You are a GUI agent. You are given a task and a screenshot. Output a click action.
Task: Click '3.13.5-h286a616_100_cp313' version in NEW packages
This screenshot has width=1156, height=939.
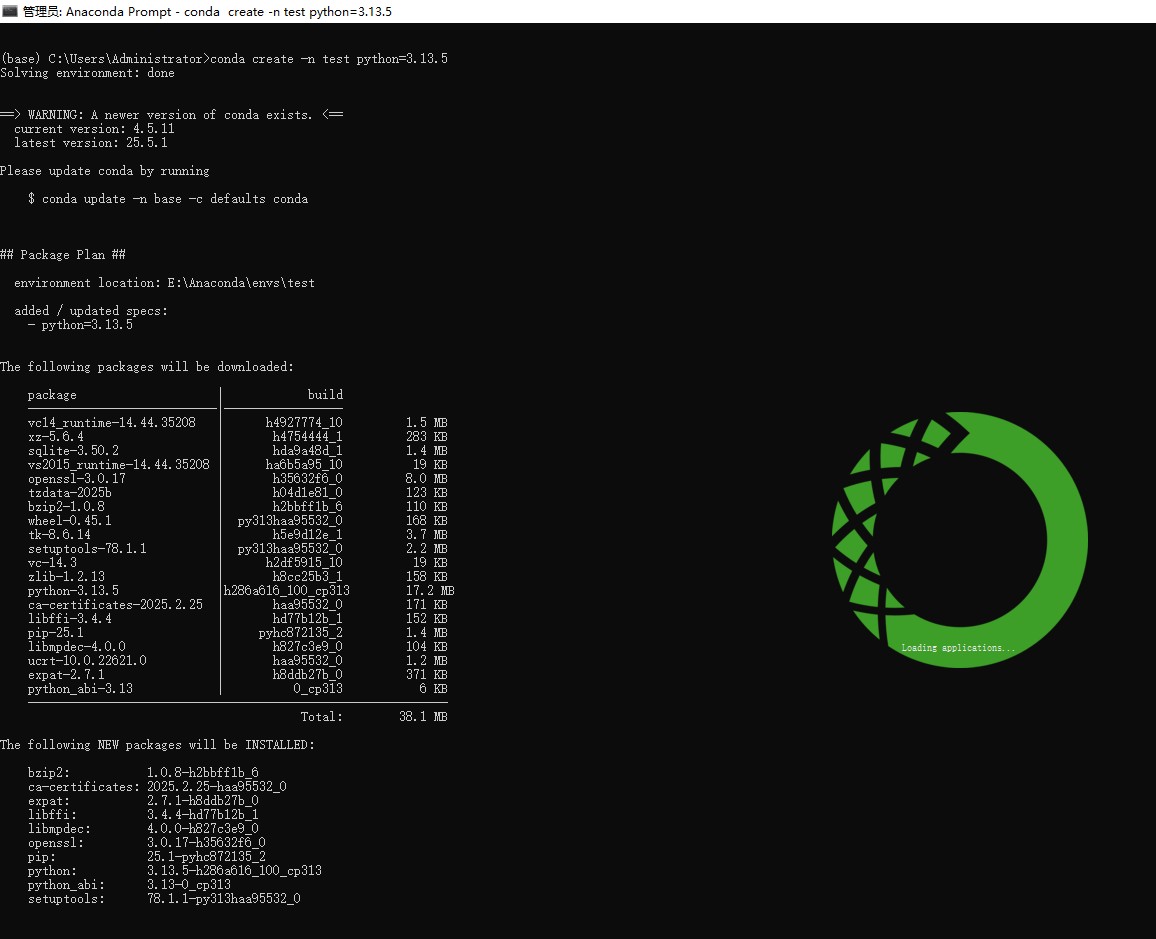point(234,871)
